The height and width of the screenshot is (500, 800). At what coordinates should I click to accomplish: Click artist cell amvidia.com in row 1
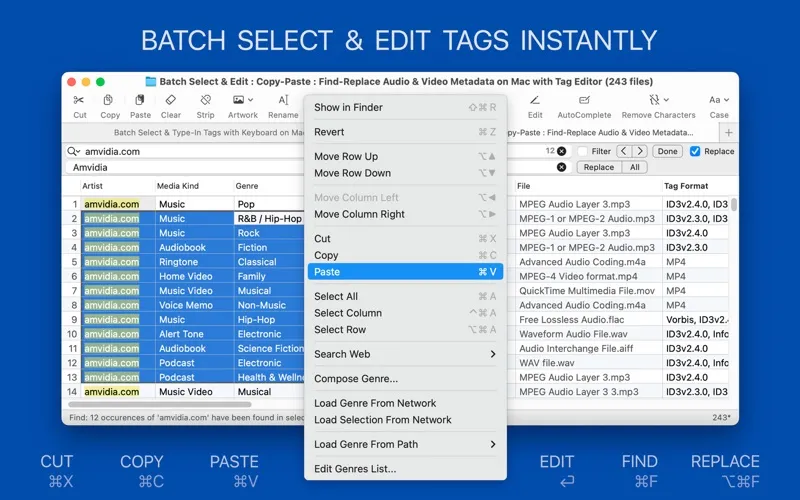tap(117, 204)
